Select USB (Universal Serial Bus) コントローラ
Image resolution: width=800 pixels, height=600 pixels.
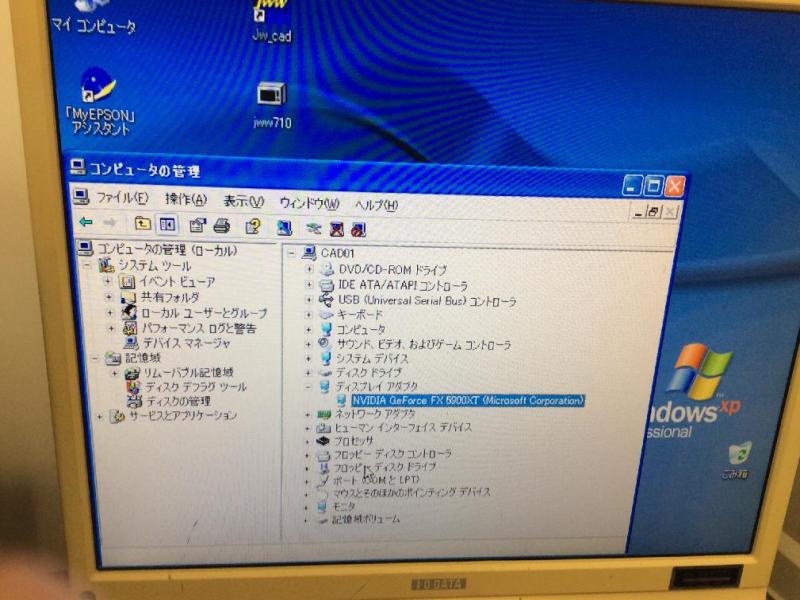427,301
